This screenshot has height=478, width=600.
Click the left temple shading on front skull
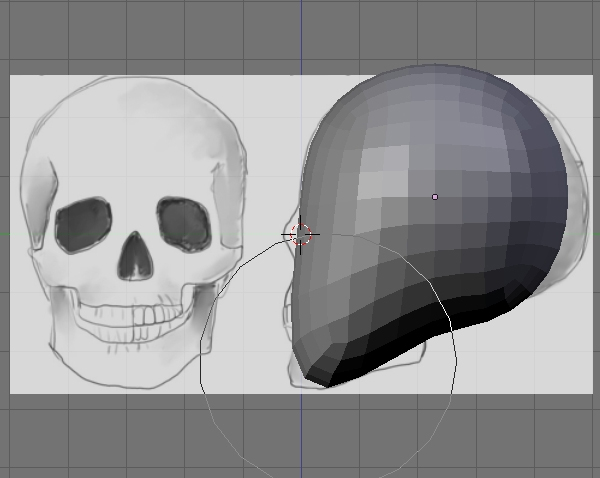[x=40, y=199]
